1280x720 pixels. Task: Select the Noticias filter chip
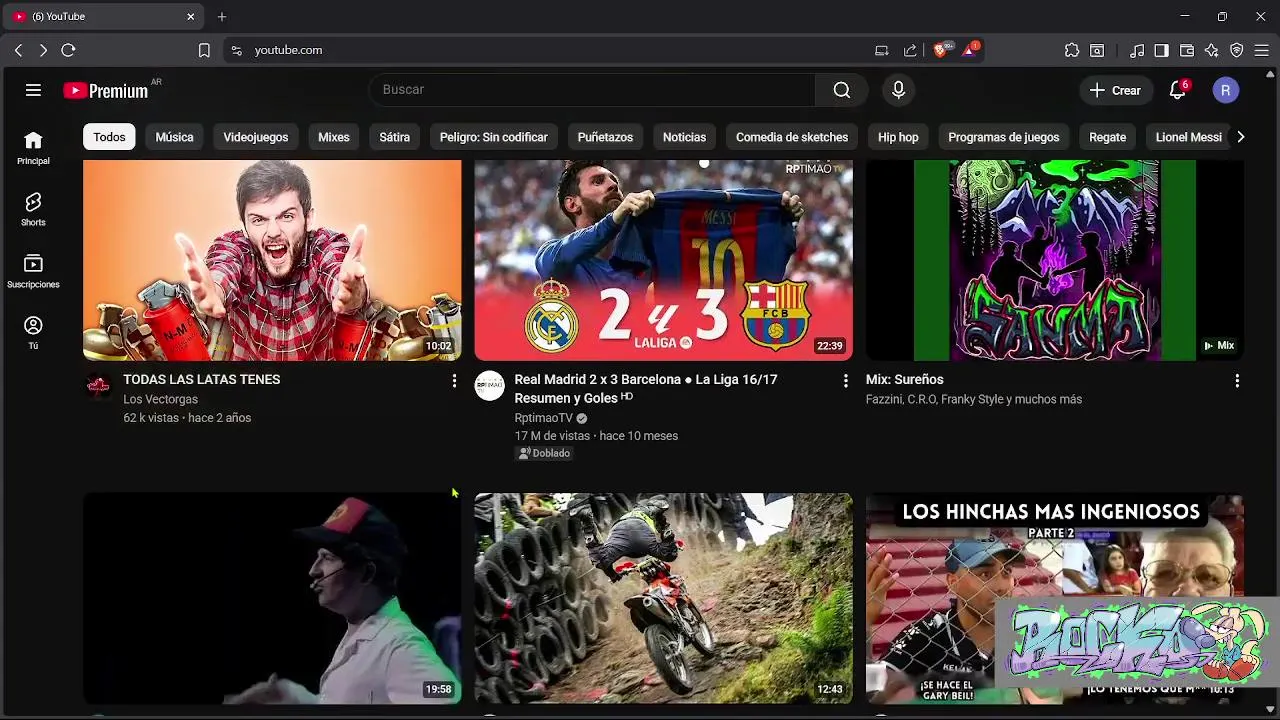684,137
